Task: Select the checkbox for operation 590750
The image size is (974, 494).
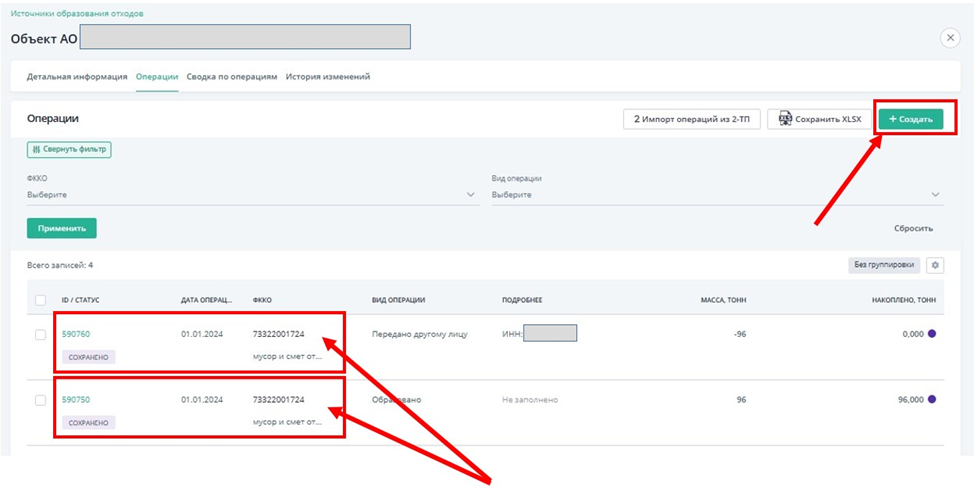Action: tap(40, 400)
